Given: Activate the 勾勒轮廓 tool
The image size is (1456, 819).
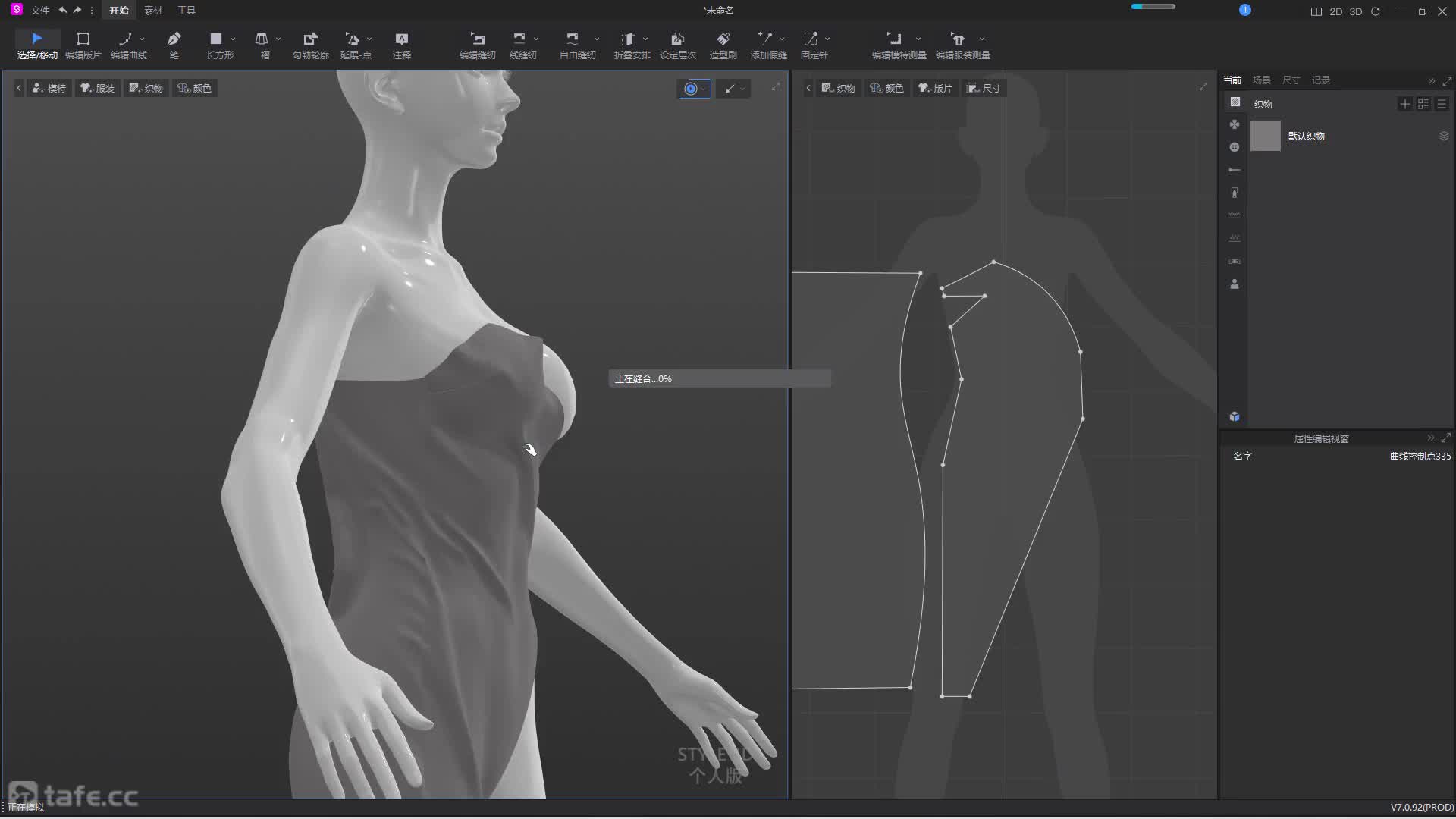Looking at the screenshot, I should click(x=310, y=44).
